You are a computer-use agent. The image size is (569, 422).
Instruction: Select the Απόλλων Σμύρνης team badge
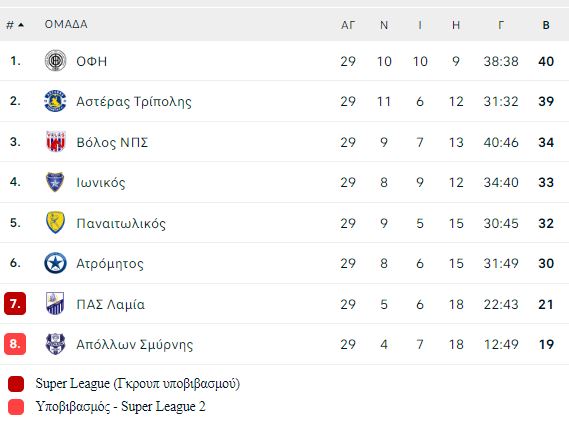tap(55, 344)
